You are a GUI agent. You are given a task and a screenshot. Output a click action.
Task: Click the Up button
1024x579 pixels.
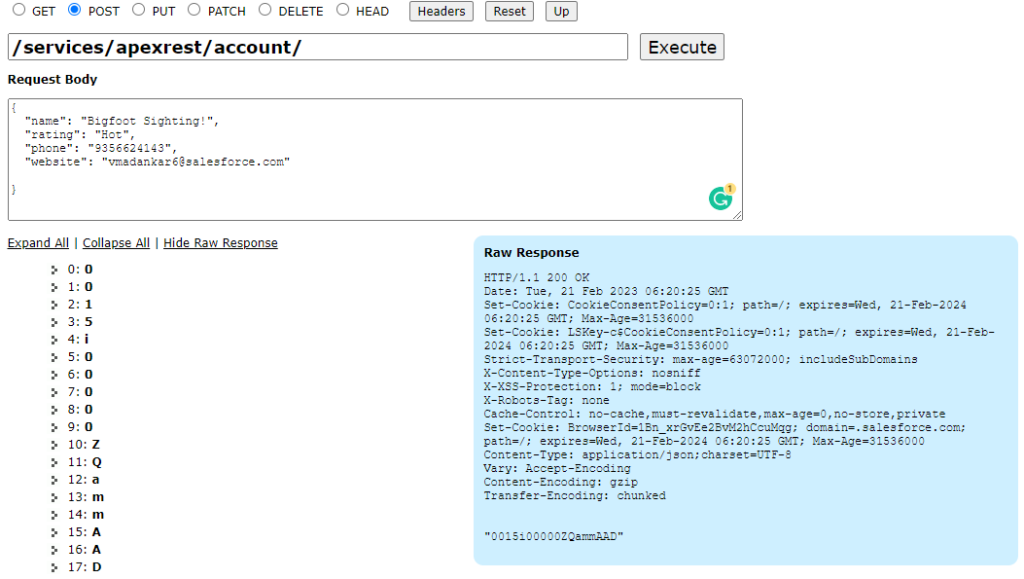pos(560,11)
